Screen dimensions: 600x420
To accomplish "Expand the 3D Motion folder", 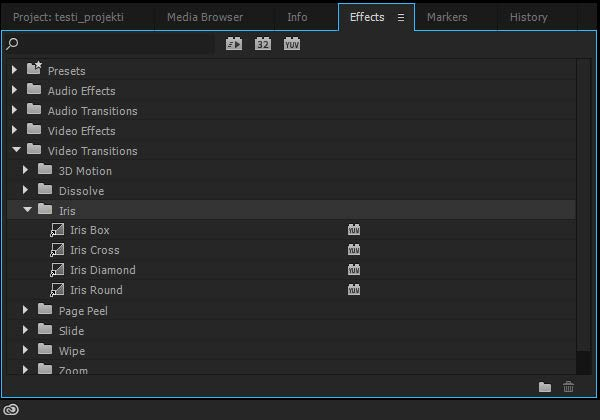I will (x=25, y=169).
